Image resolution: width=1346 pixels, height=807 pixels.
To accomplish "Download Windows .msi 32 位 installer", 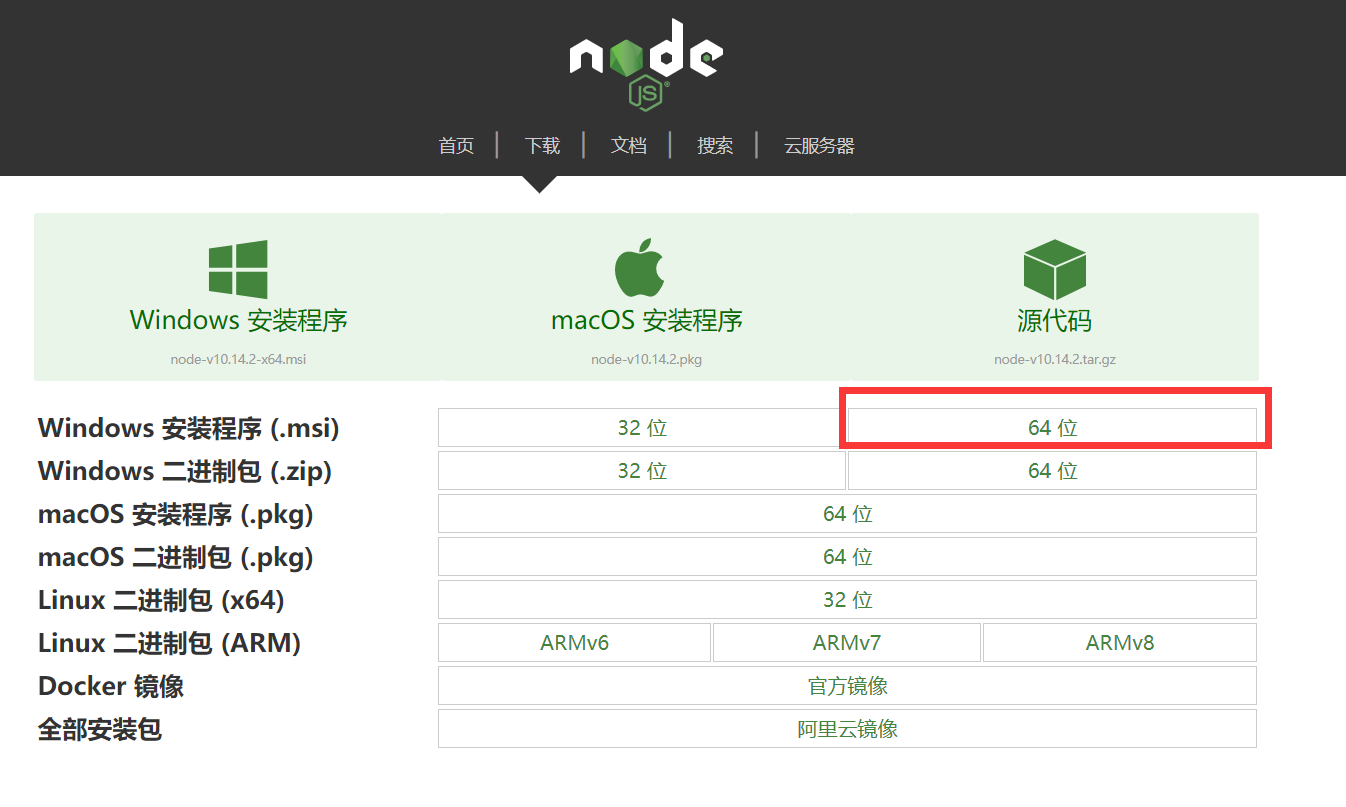I will (642, 428).
